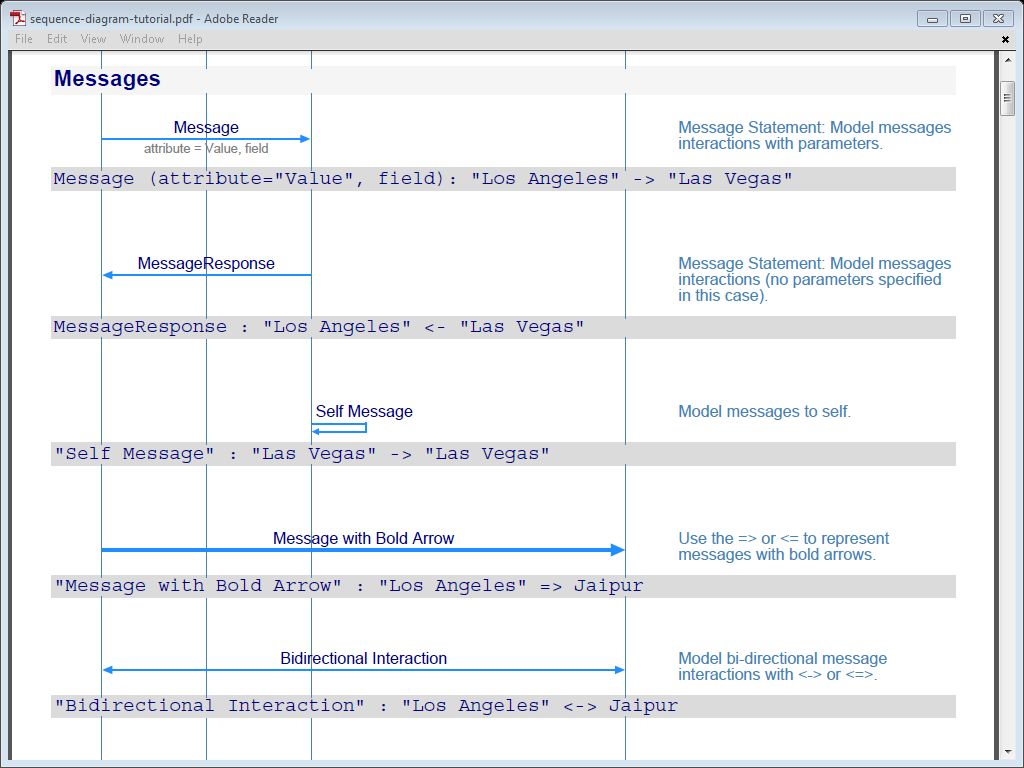Open the Window menu
1024x768 pixels.
click(x=141, y=39)
